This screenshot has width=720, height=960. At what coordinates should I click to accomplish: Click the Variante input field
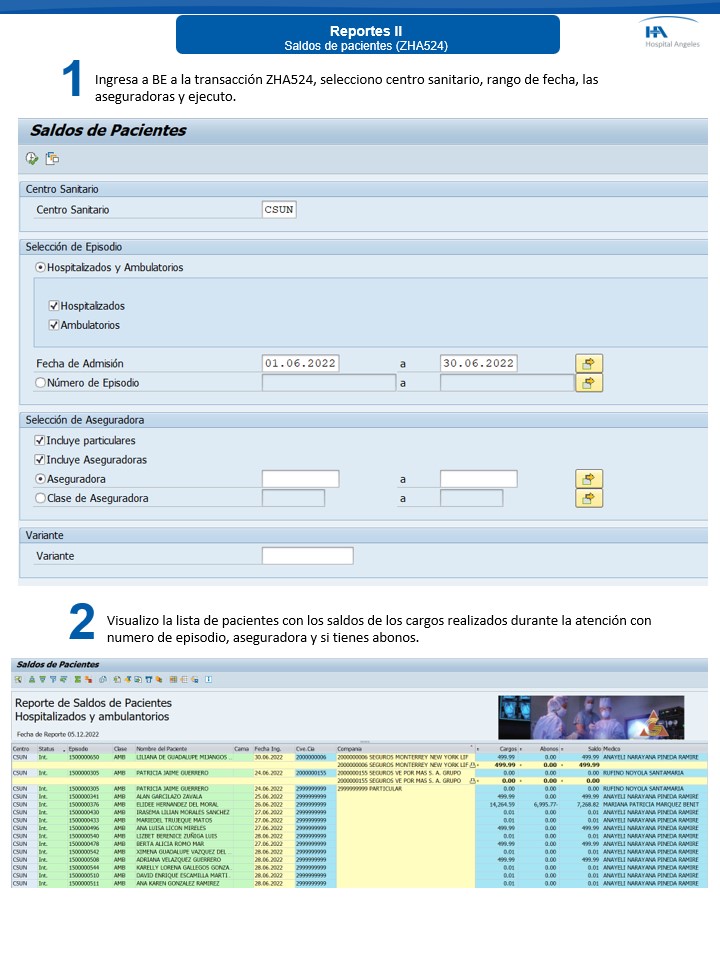[307, 556]
